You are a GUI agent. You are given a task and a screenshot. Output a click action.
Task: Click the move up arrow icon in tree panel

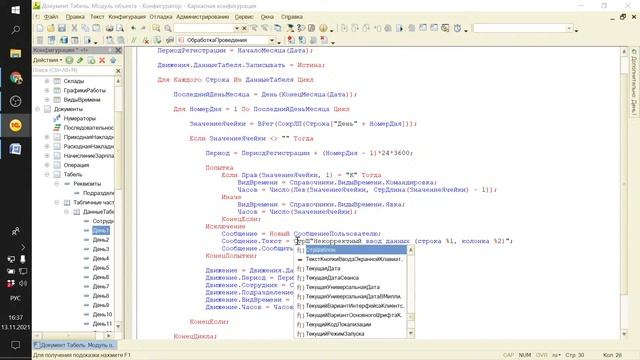[113, 60]
